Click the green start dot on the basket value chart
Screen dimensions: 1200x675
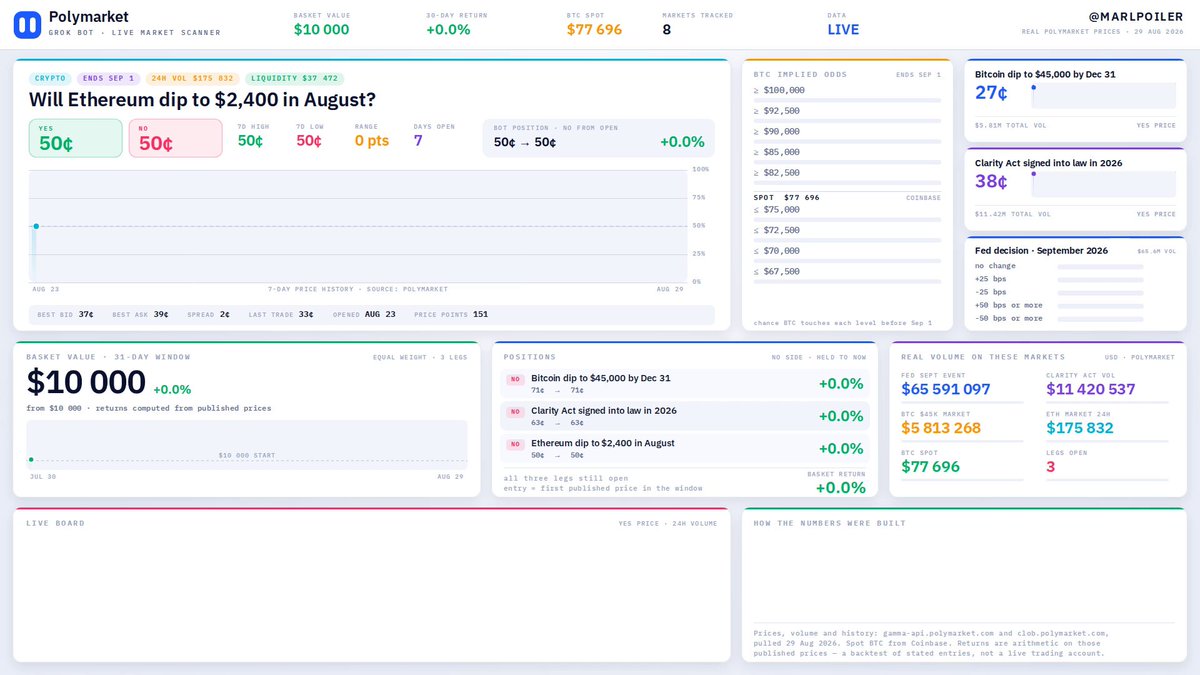[x=31, y=460]
